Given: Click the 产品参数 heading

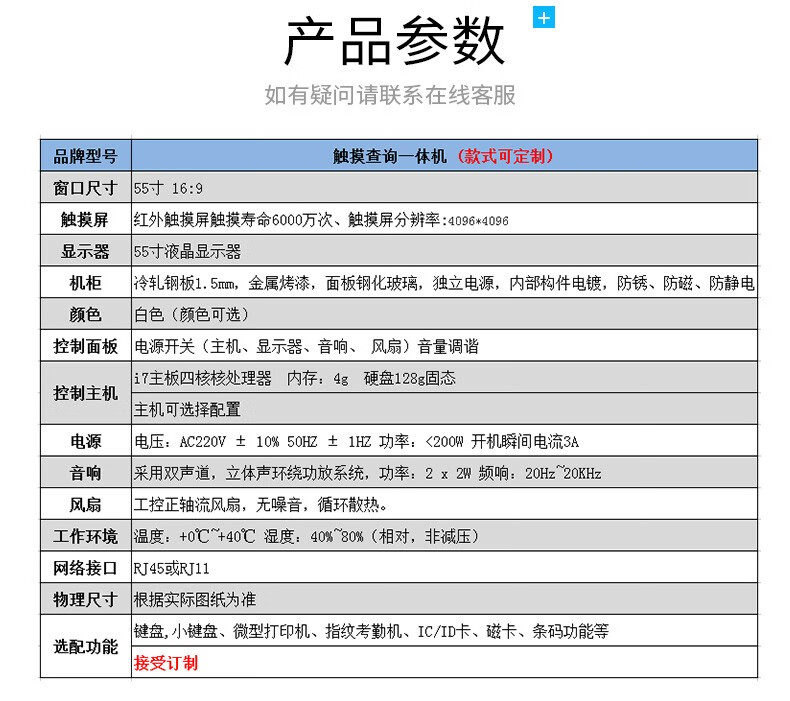Looking at the screenshot, I should pos(394,42).
